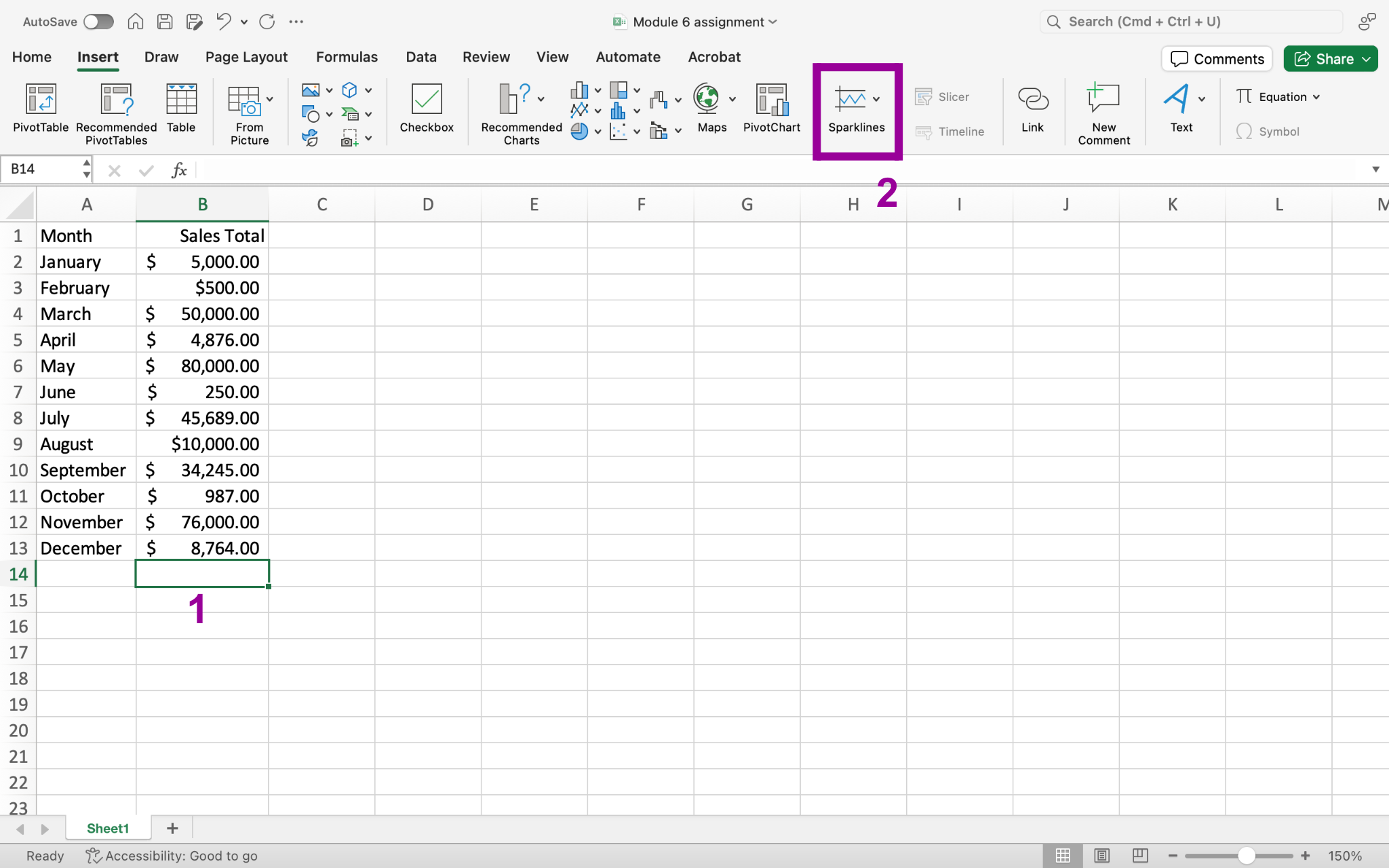Open Recommended PivotTables
Screen dimensions: 1389x868
click(x=116, y=114)
